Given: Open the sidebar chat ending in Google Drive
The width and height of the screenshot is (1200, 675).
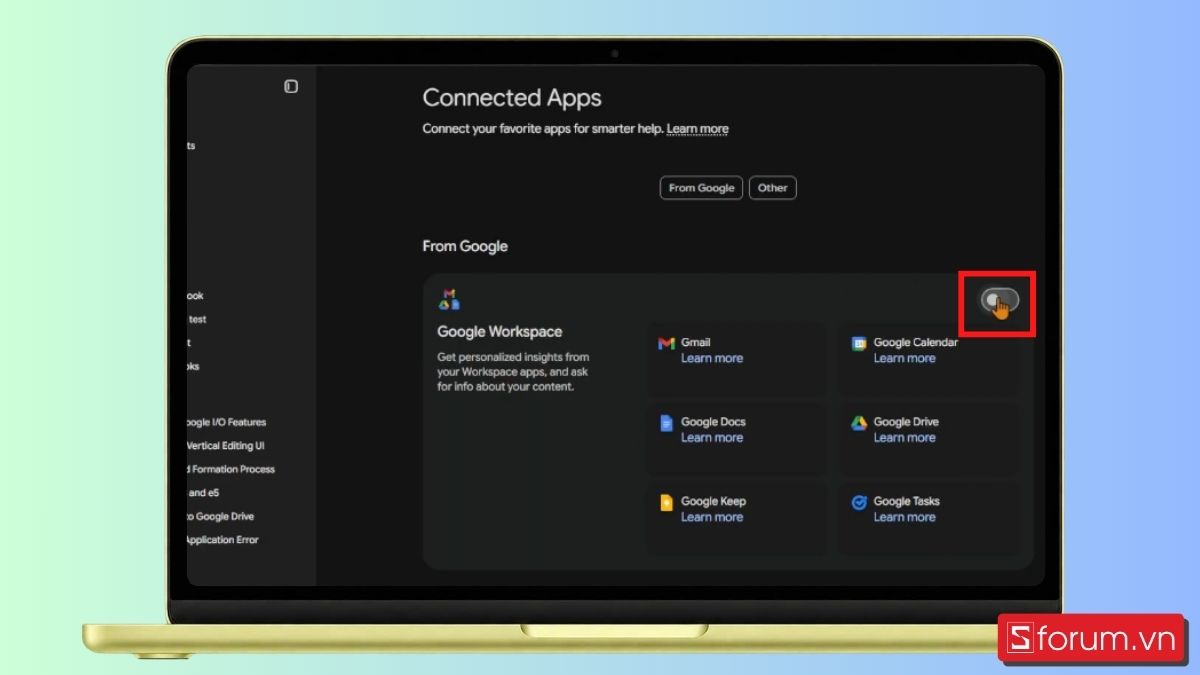Looking at the screenshot, I should 221,517.
